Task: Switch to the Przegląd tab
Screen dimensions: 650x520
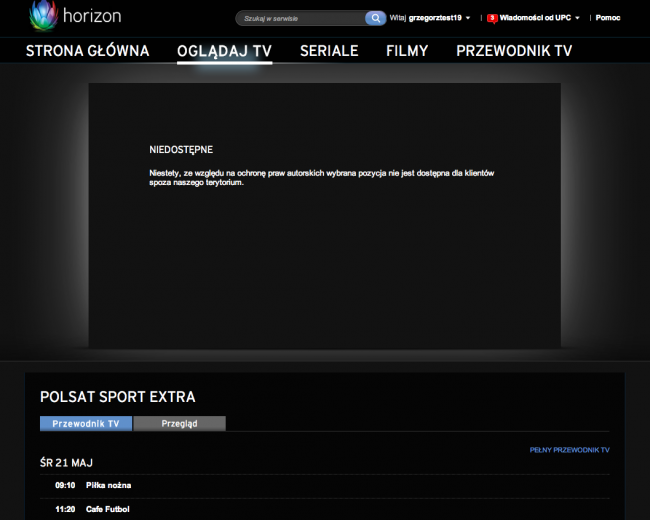Action: (179, 423)
